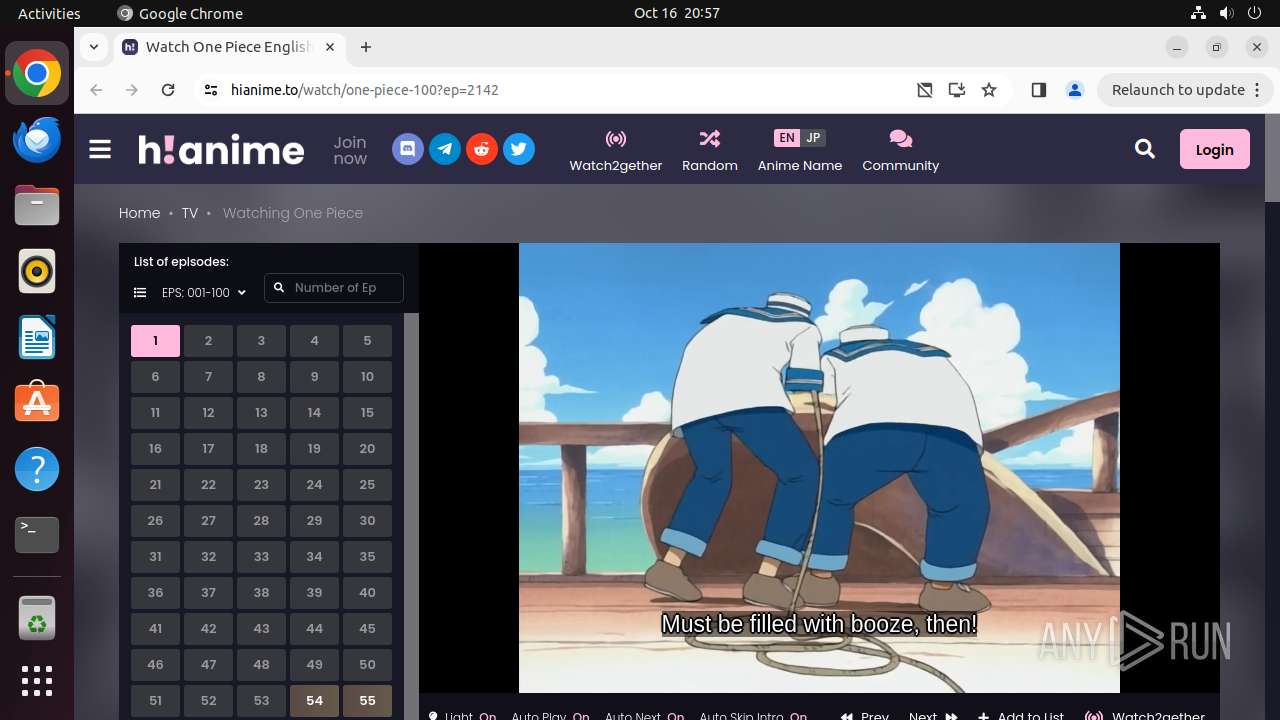
Task: Click Add to List
Action: click(1021, 716)
